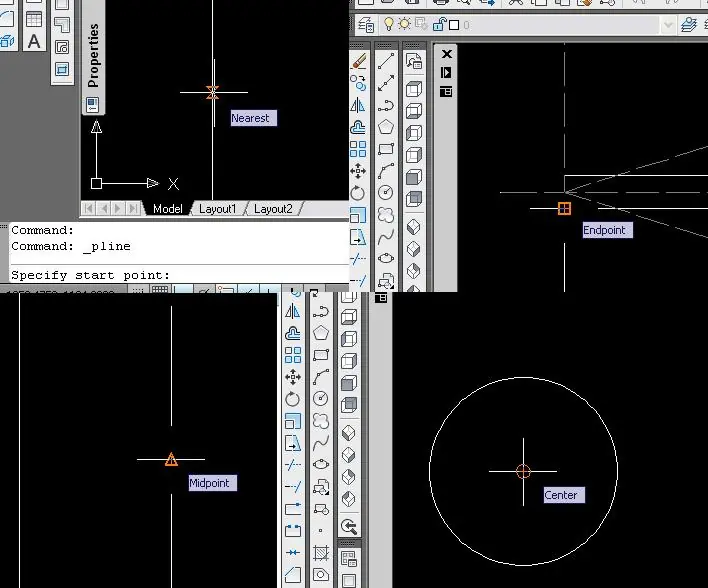Open the layer color swatch for layer 0
This screenshot has width=708, height=588.
coord(454,25)
